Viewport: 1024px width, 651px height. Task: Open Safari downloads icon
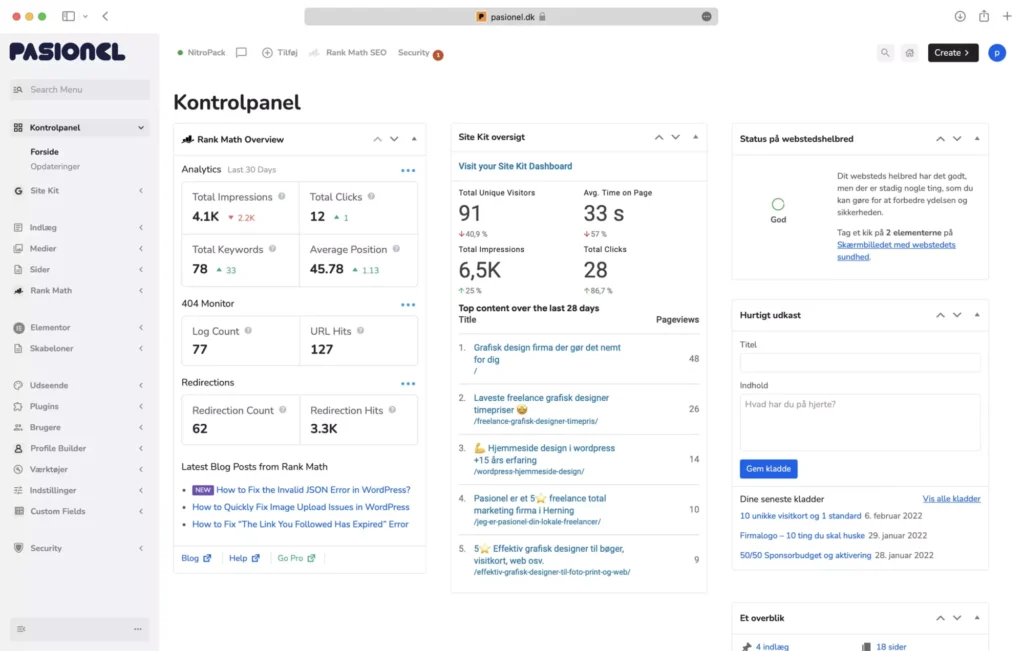[x=960, y=16]
